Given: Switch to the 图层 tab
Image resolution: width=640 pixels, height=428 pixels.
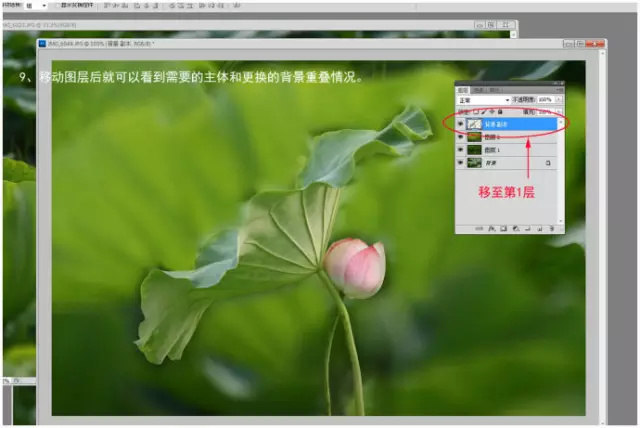Looking at the screenshot, I should [462, 90].
